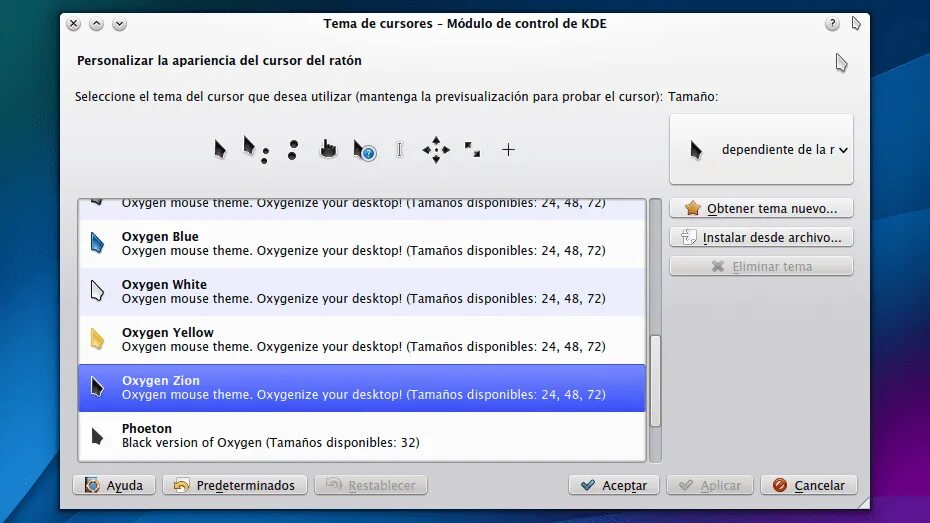
Task: Click the cursor icon in the title bar corner
Action: click(x=856, y=24)
